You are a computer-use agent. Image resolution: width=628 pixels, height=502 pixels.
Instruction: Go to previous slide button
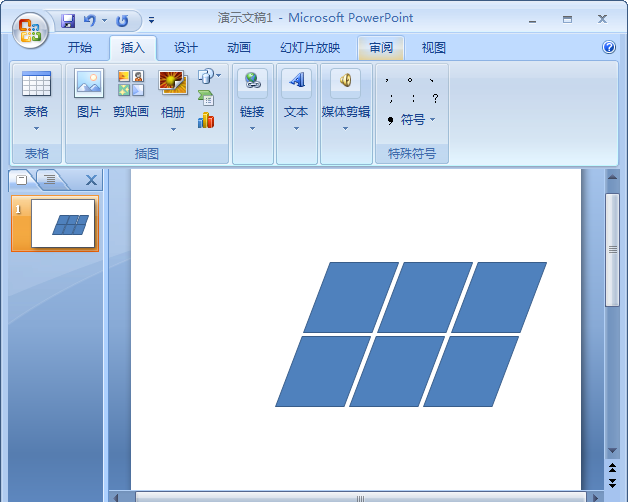pos(612,468)
